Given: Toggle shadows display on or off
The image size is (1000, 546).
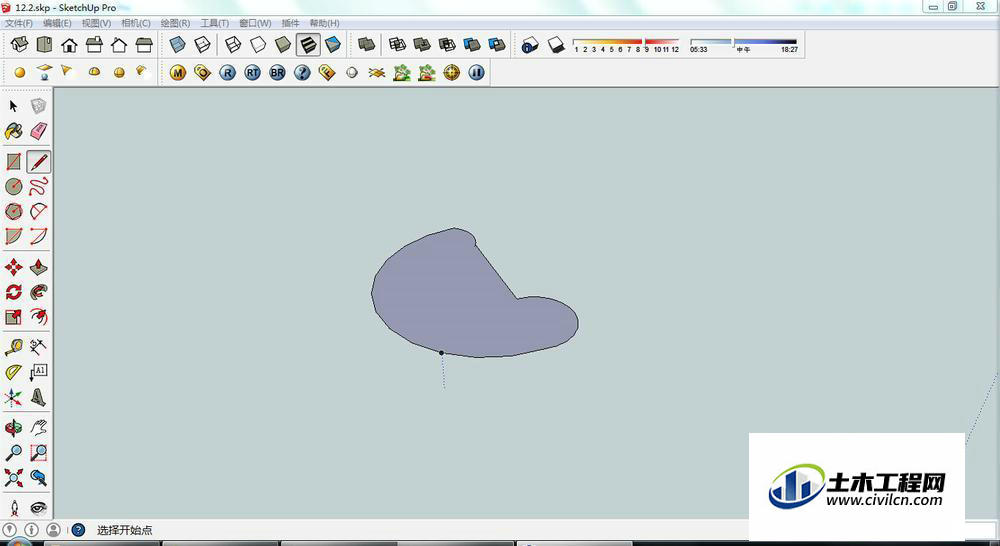Looking at the screenshot, I should (556, 45).
